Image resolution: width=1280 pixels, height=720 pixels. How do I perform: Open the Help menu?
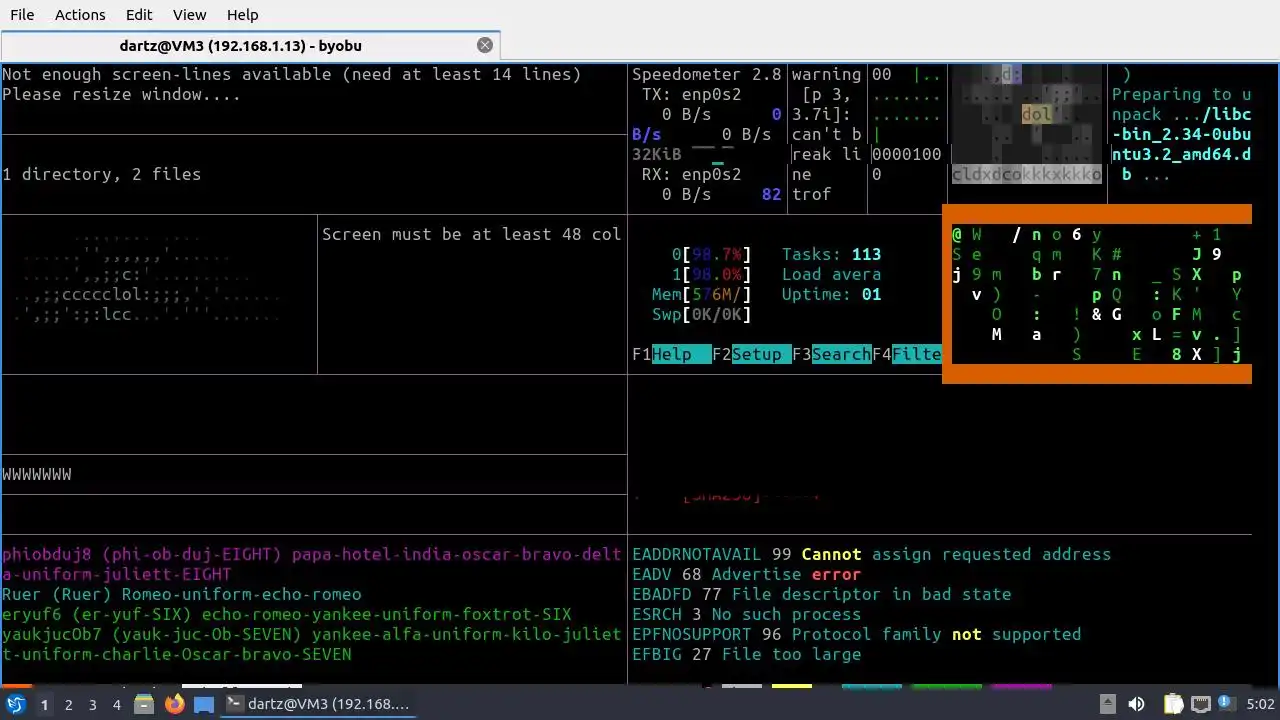pos(242,15)
